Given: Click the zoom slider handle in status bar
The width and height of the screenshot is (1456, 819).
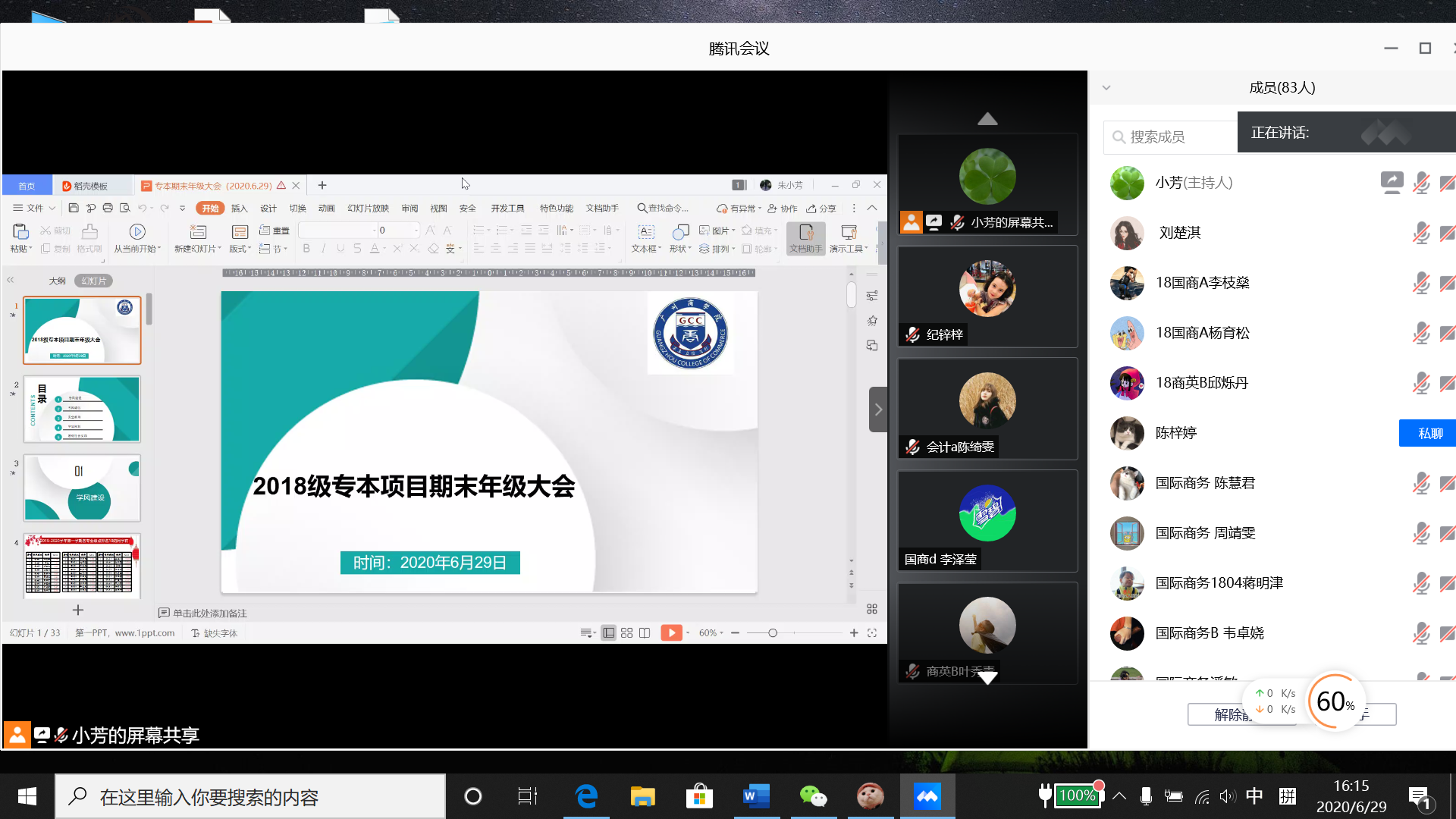Looking at the screenshot, I should 773,633.
